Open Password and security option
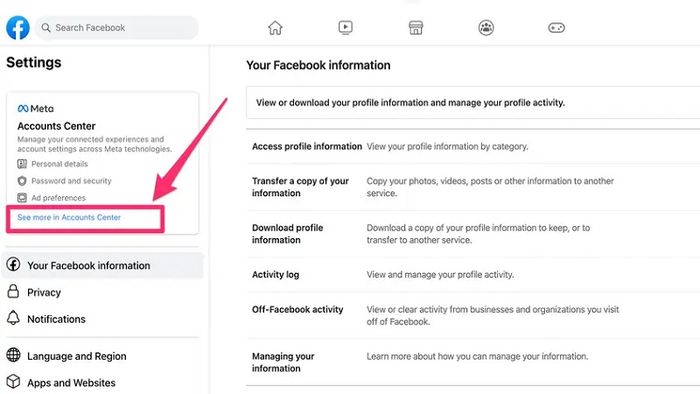The width and height of the screenshot is (700, 394). tap(64, 181)
